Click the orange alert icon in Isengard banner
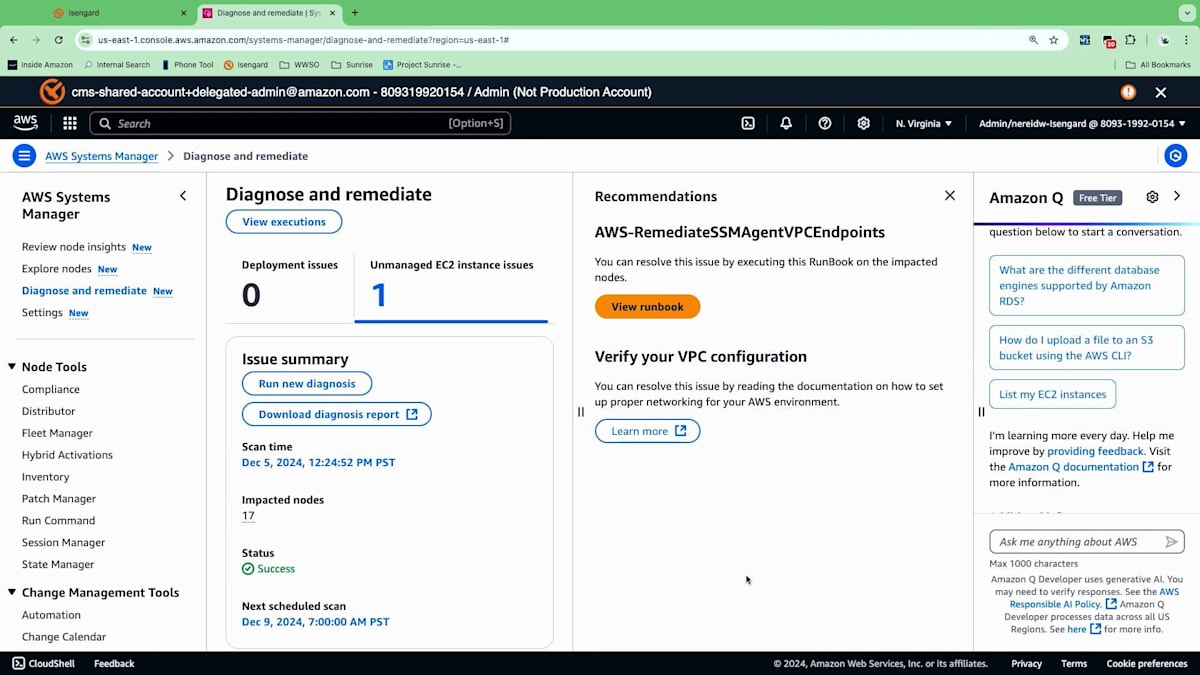Viewport: 1200px width, 675px height. [x=1128, y=92]
